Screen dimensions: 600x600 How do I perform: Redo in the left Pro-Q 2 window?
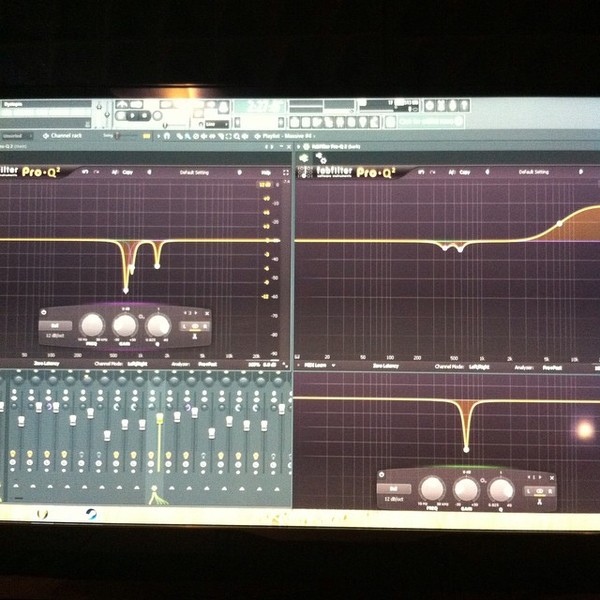(x=96, y=172)
